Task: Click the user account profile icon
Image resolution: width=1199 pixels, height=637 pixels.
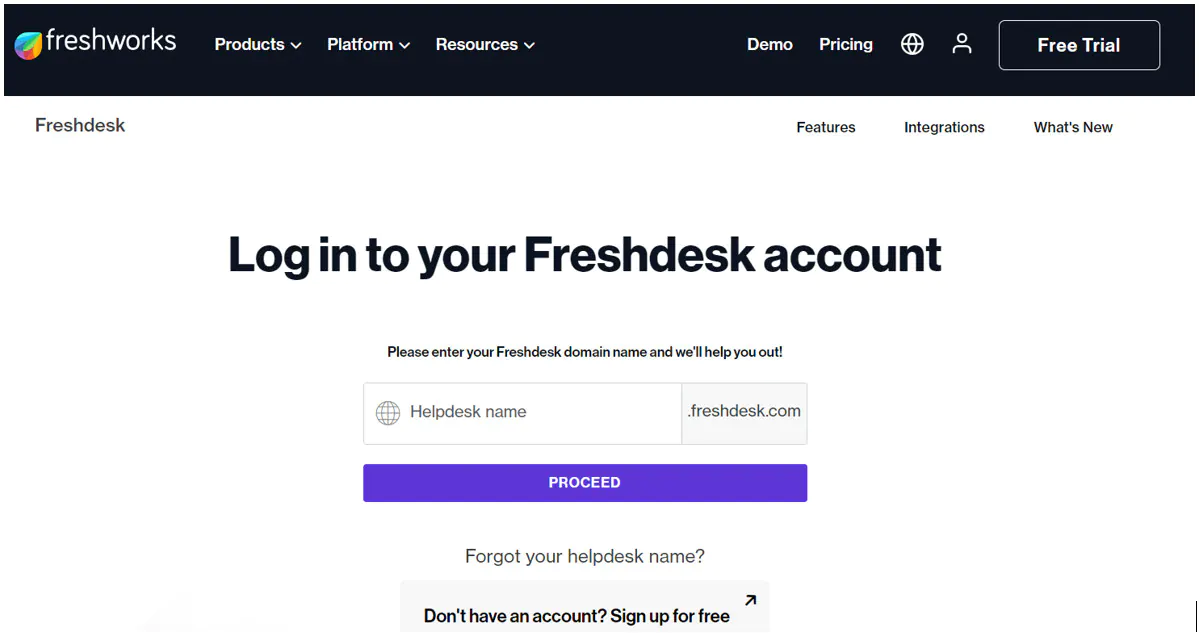Action: pyautogui.click(x=962, y=44)
